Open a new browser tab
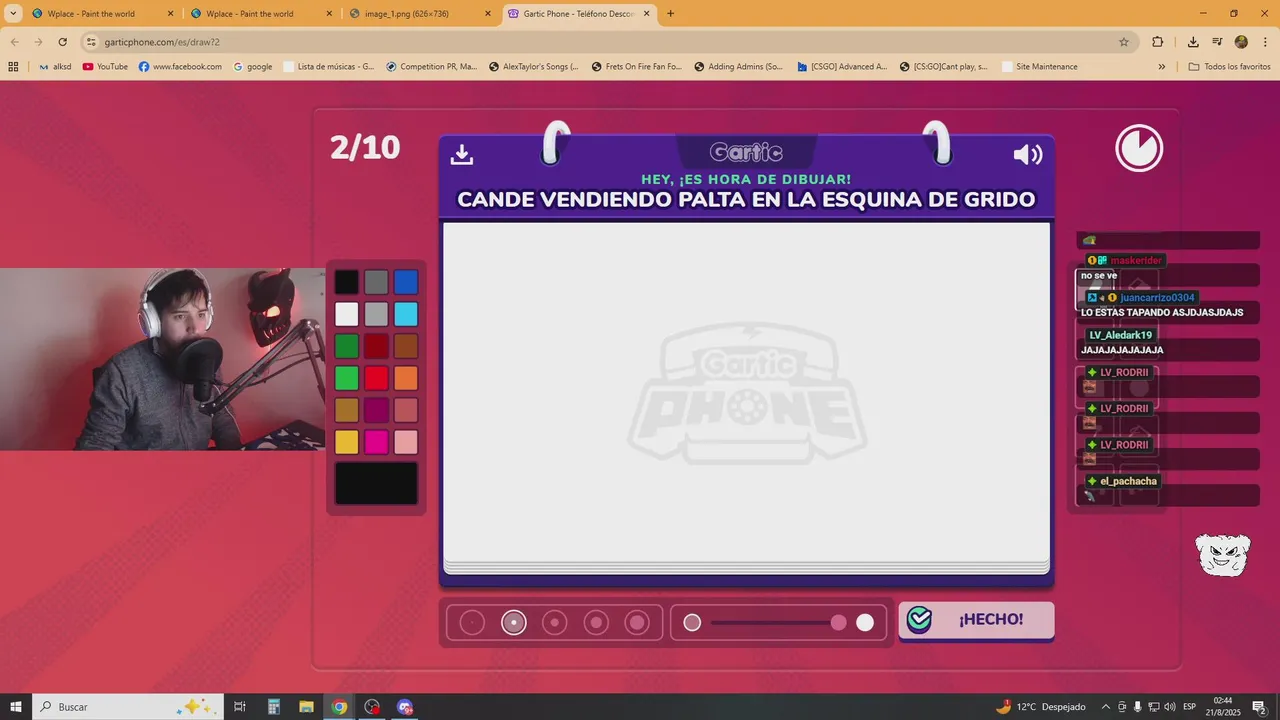 point(670,14)
